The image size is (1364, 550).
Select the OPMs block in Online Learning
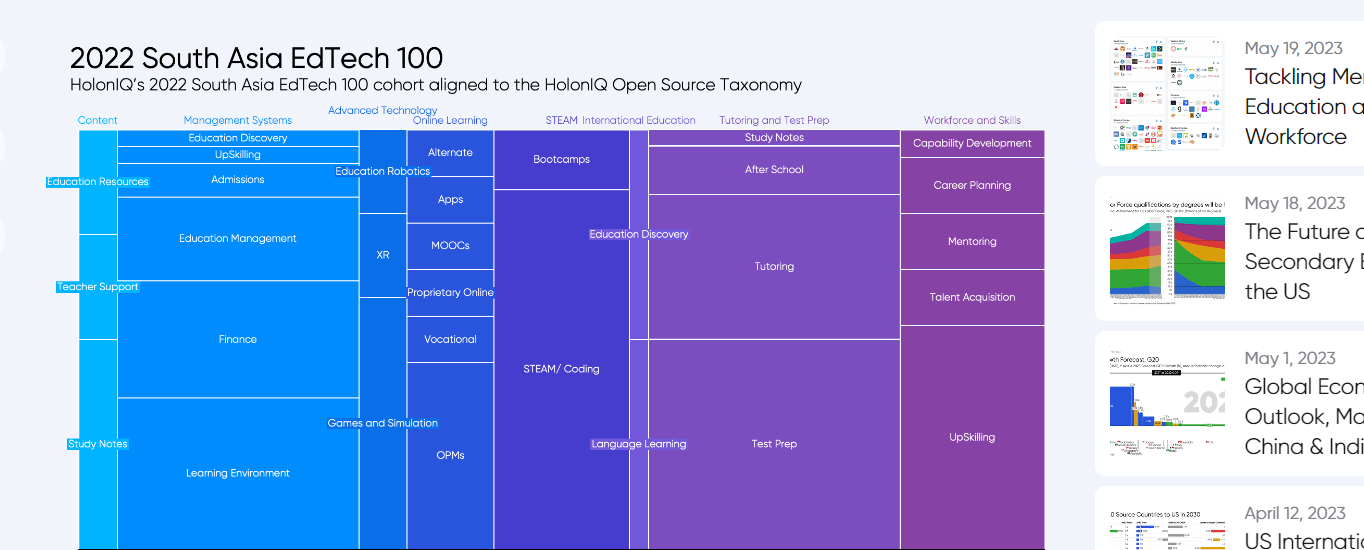click(450, 455)
